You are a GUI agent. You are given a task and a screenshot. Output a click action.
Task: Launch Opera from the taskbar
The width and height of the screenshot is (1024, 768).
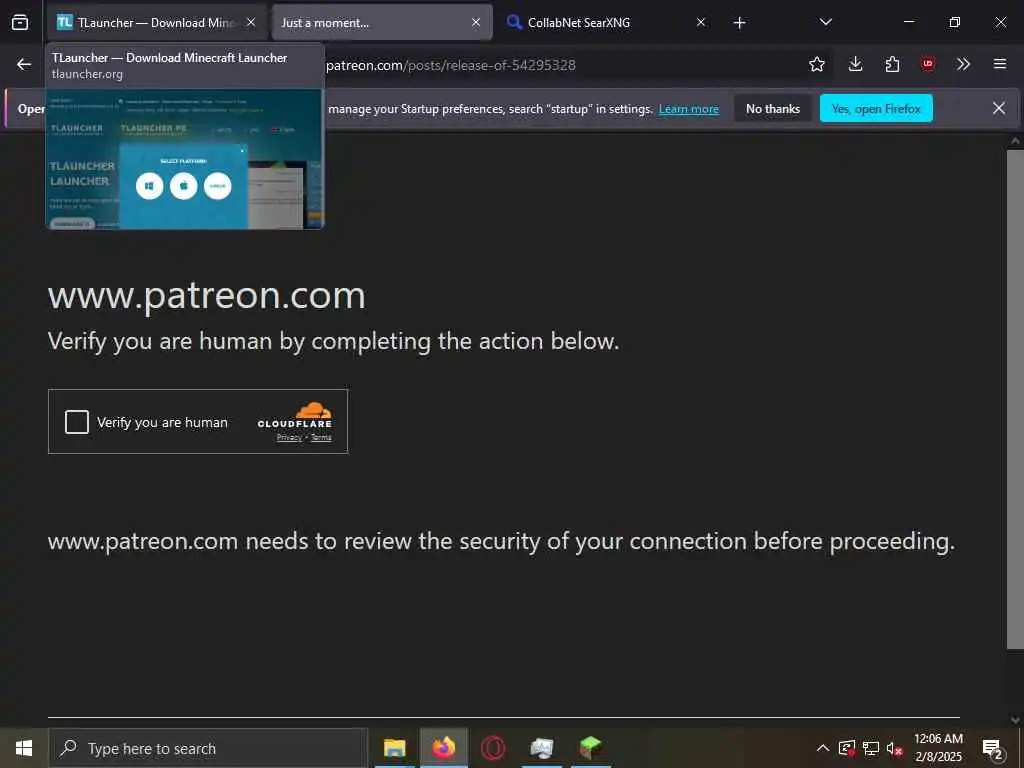tap(493, 748)
